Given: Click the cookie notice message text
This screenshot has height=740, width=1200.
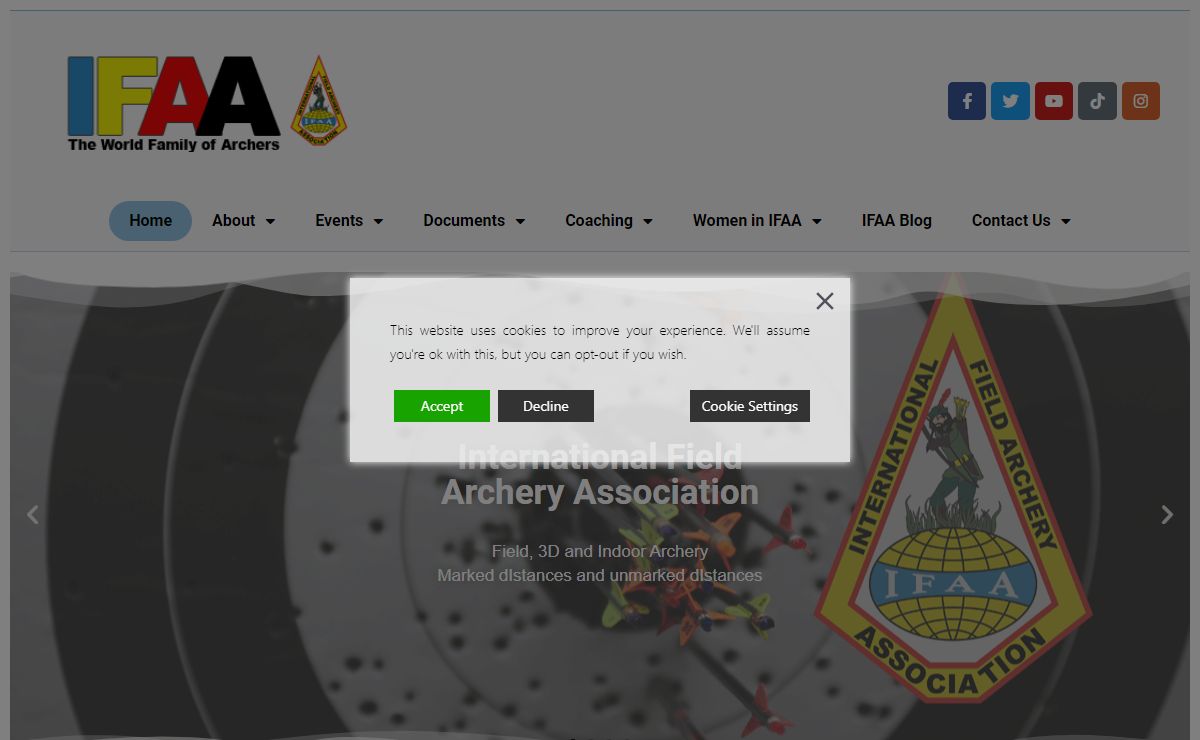Looking at the screenshot, I should [x=600, y=342].
